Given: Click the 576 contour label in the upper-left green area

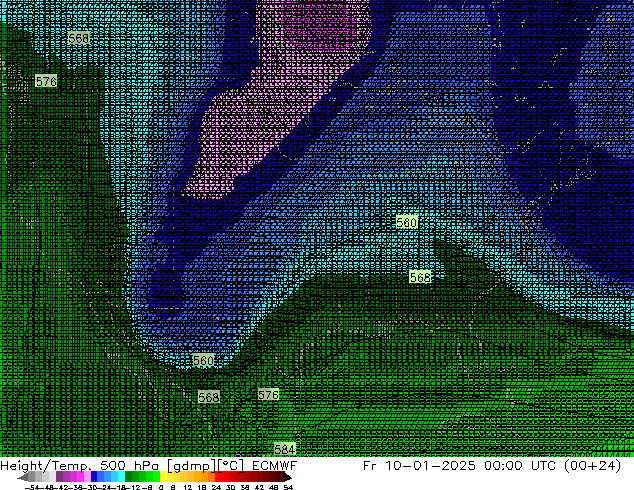Looking at the screenshot, I should pyautogui.click(x=46, y=81).
